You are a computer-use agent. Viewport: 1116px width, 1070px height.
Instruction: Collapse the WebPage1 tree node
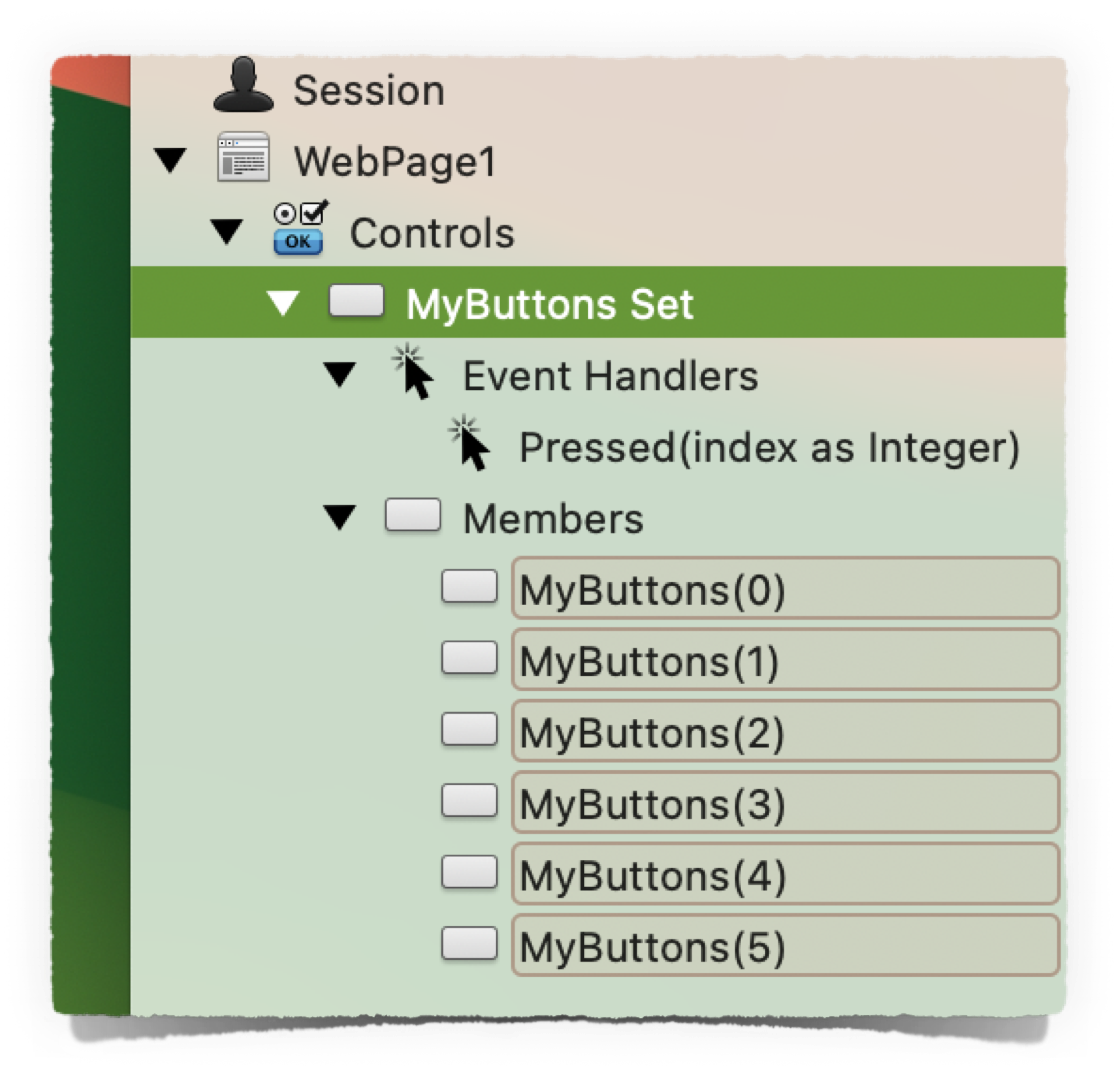[170, 158]
